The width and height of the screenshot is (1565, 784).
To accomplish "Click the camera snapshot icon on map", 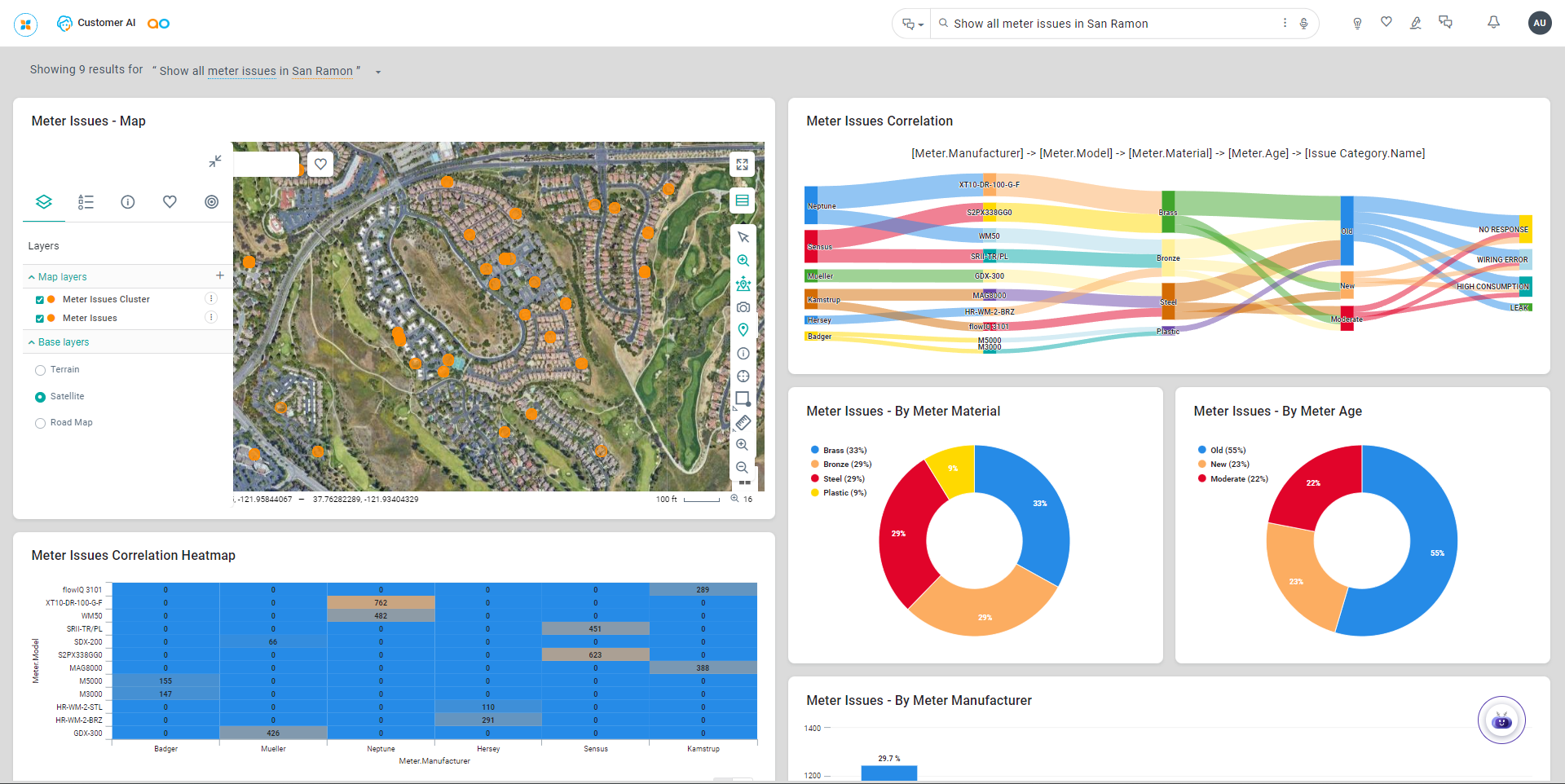I will point(743,307).
